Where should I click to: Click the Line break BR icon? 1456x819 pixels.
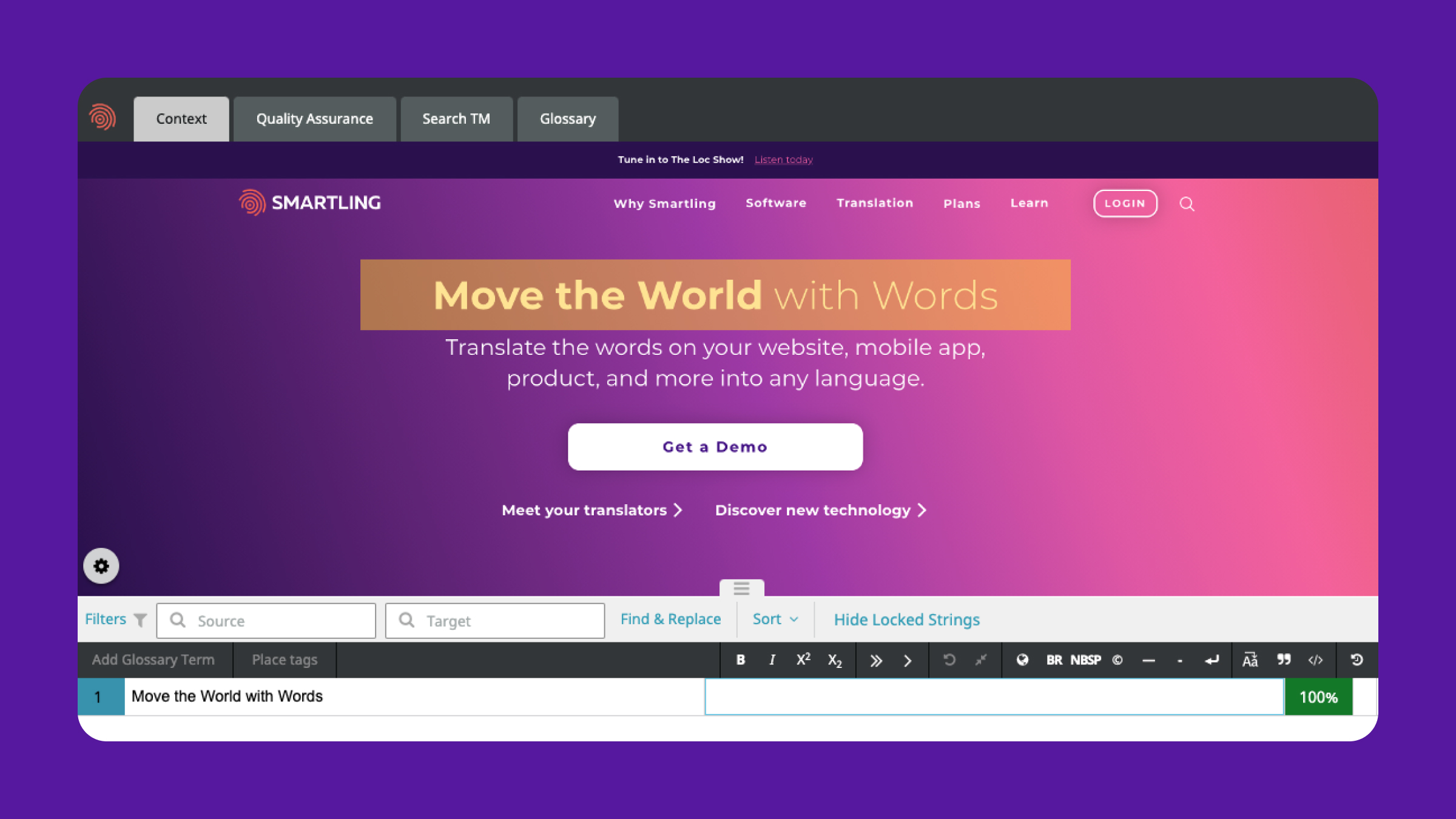[1053, 659]
